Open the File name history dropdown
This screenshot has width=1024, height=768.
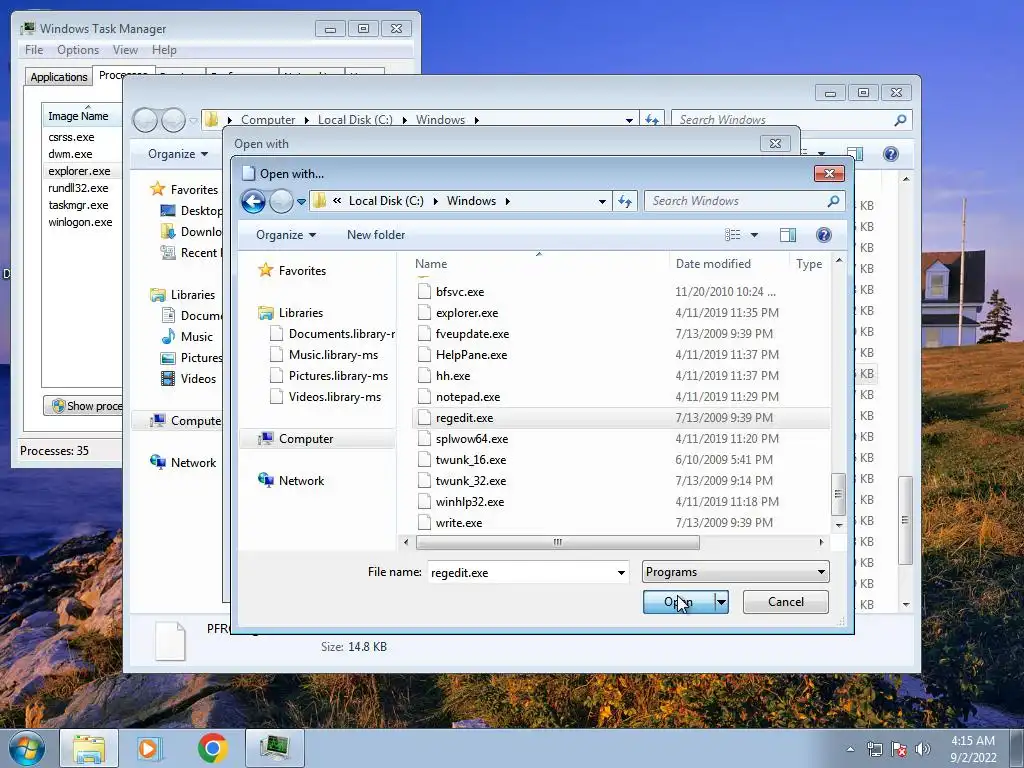coord(621,573)
